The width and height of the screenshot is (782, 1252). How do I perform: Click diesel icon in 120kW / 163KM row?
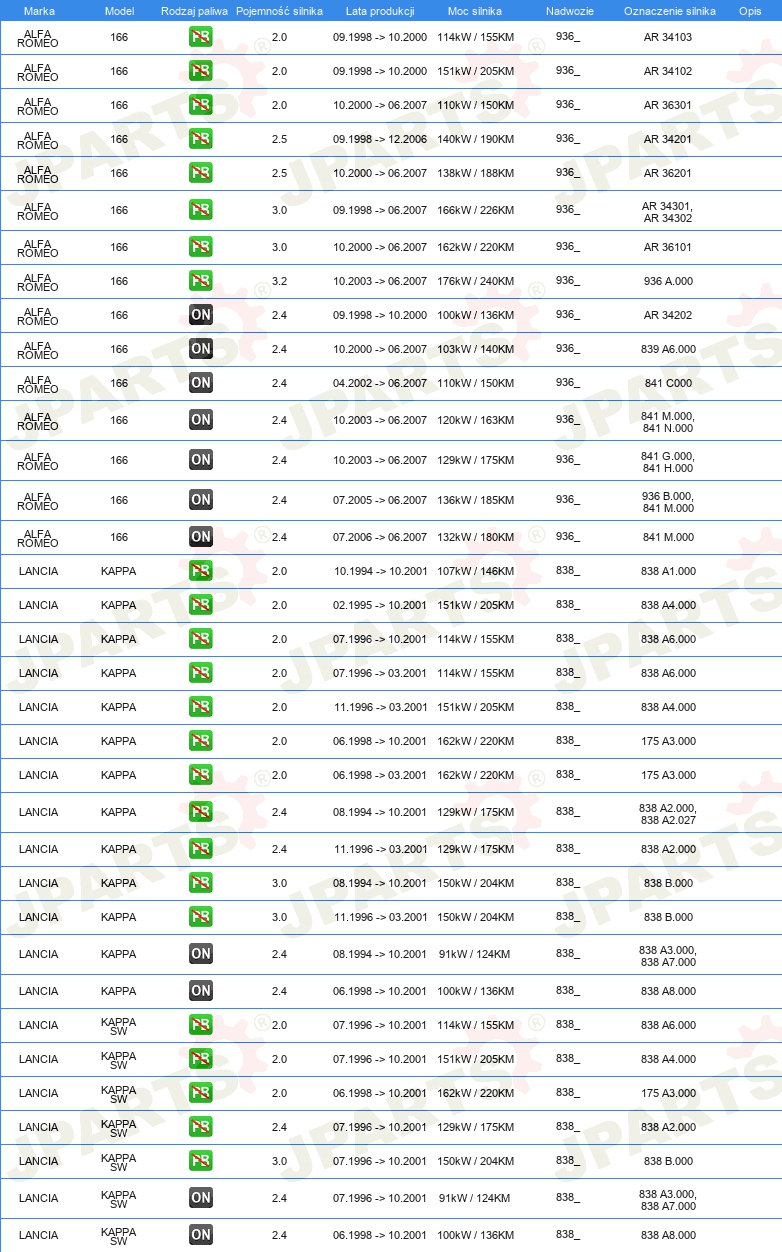200,421
